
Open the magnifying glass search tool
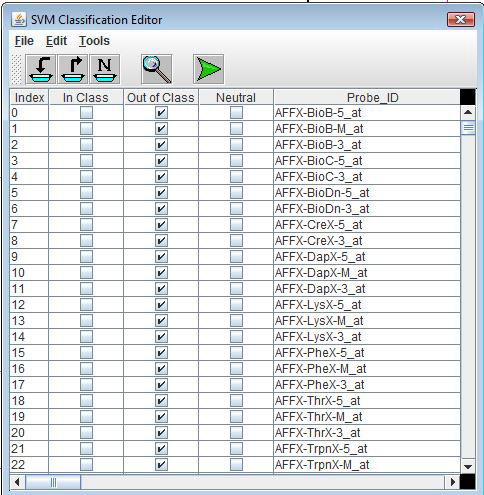(x=157, y=69)
